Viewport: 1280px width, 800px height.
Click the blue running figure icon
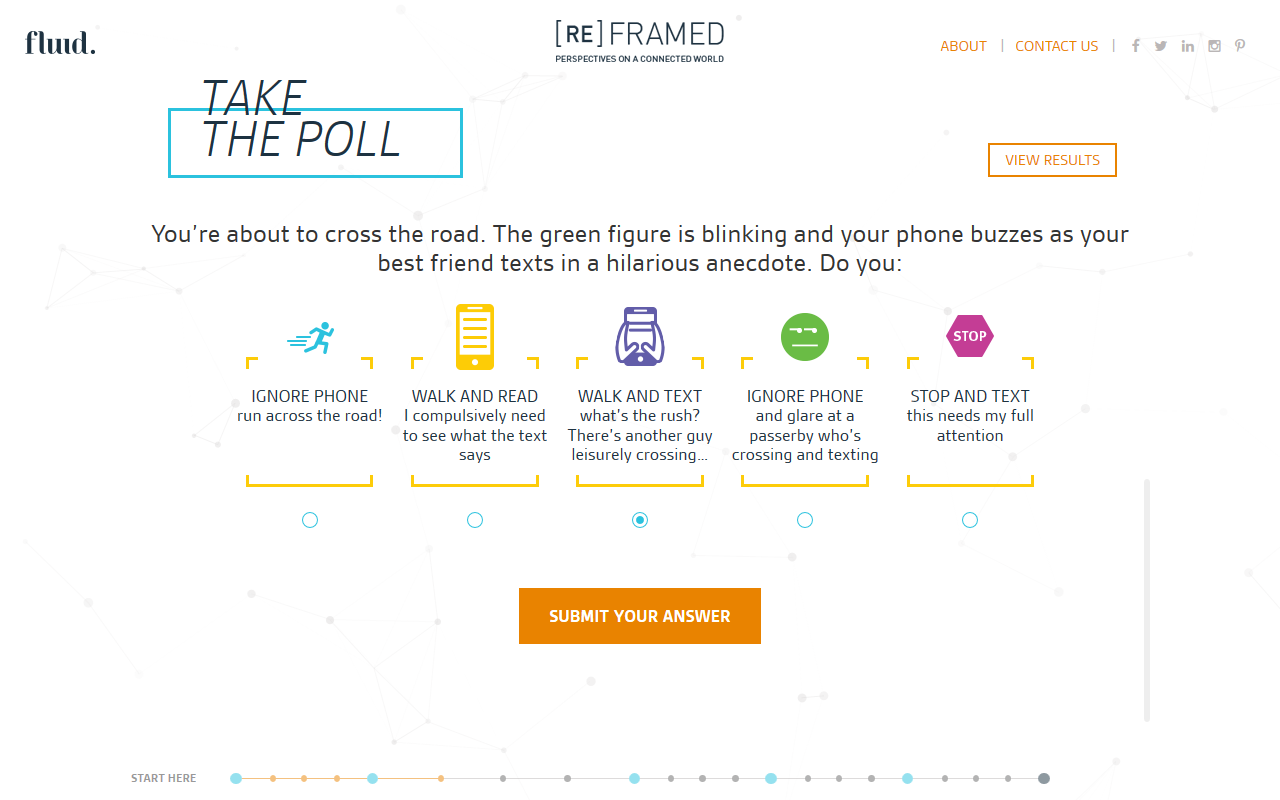tap(311, 338)
